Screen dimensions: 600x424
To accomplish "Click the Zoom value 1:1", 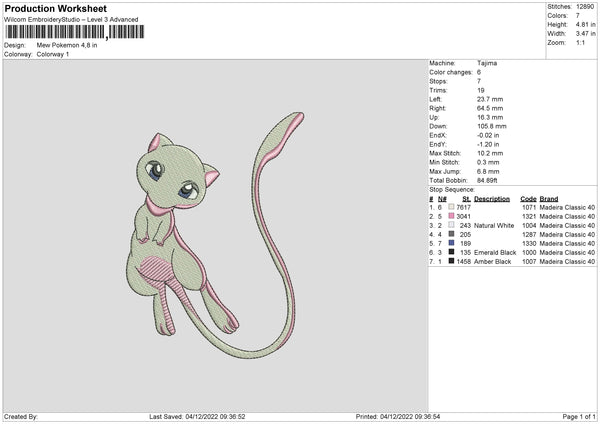I will (x=580, y=43).
